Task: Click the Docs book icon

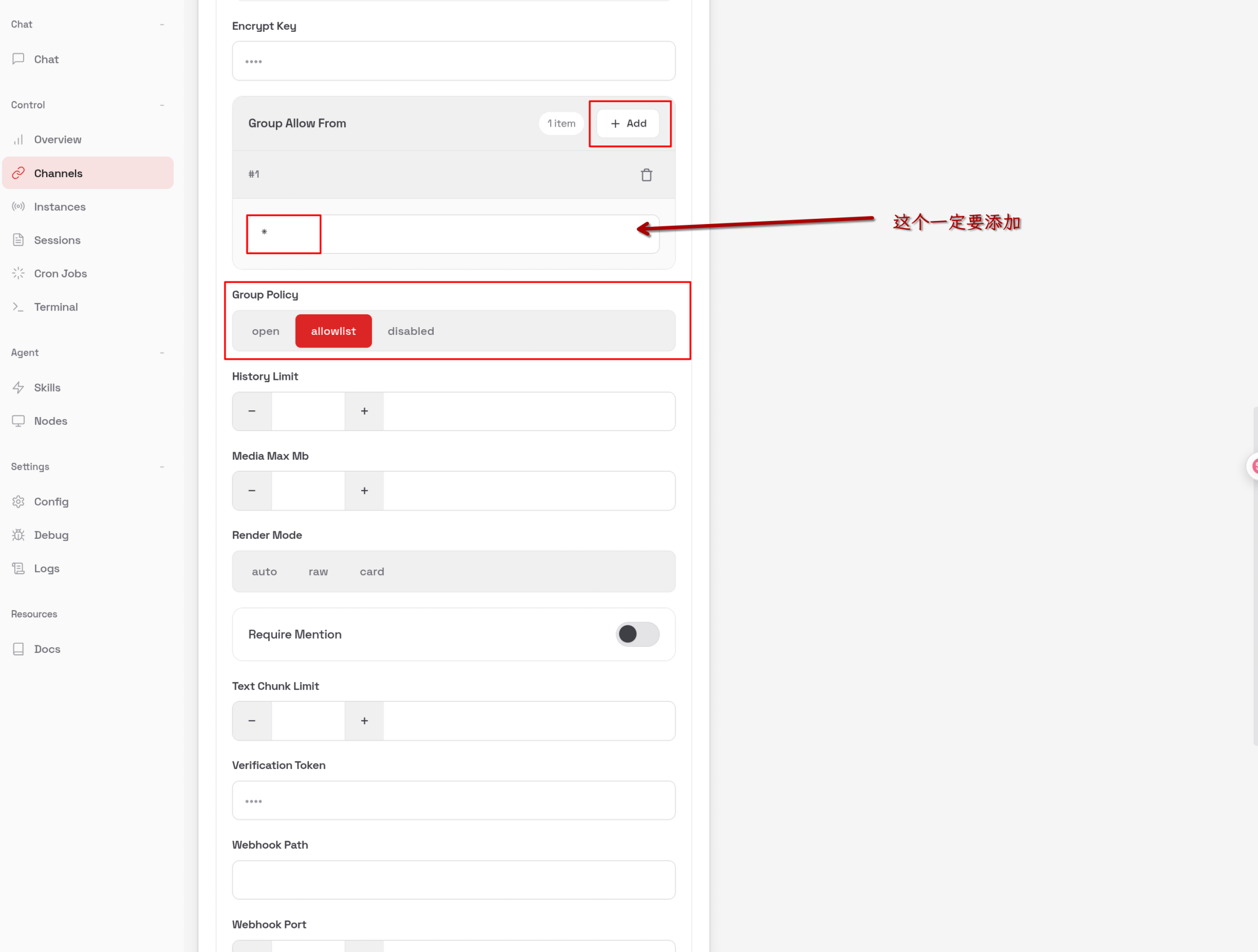Action: 18,649
